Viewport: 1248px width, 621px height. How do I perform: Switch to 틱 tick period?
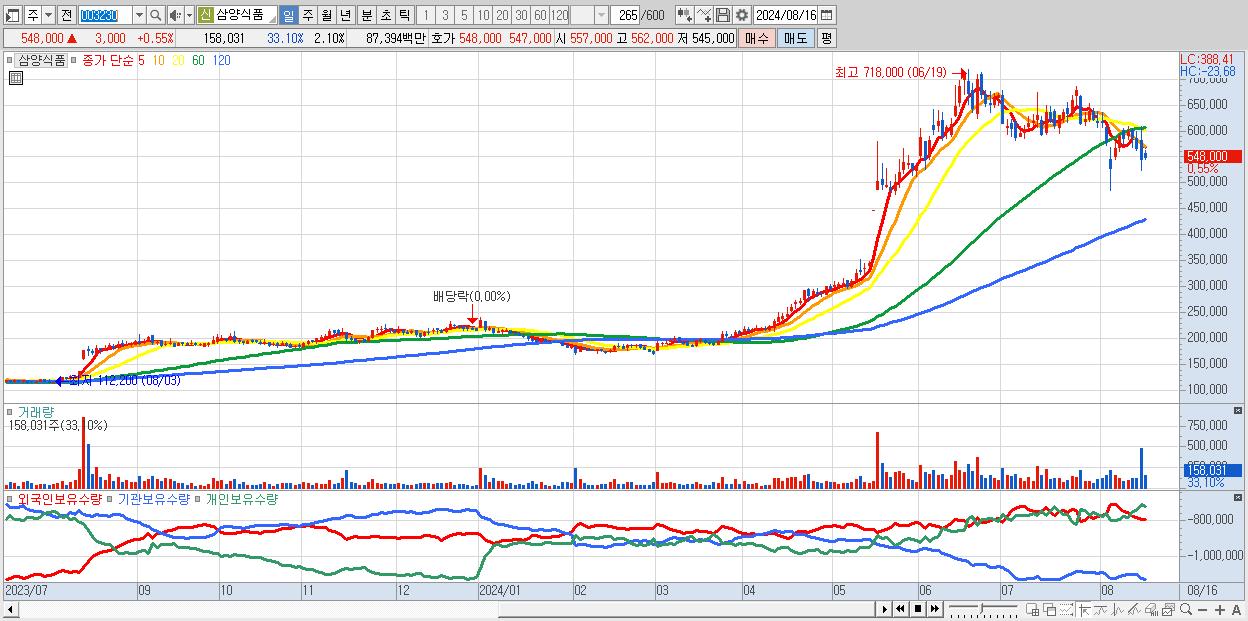tap(404, 15)
